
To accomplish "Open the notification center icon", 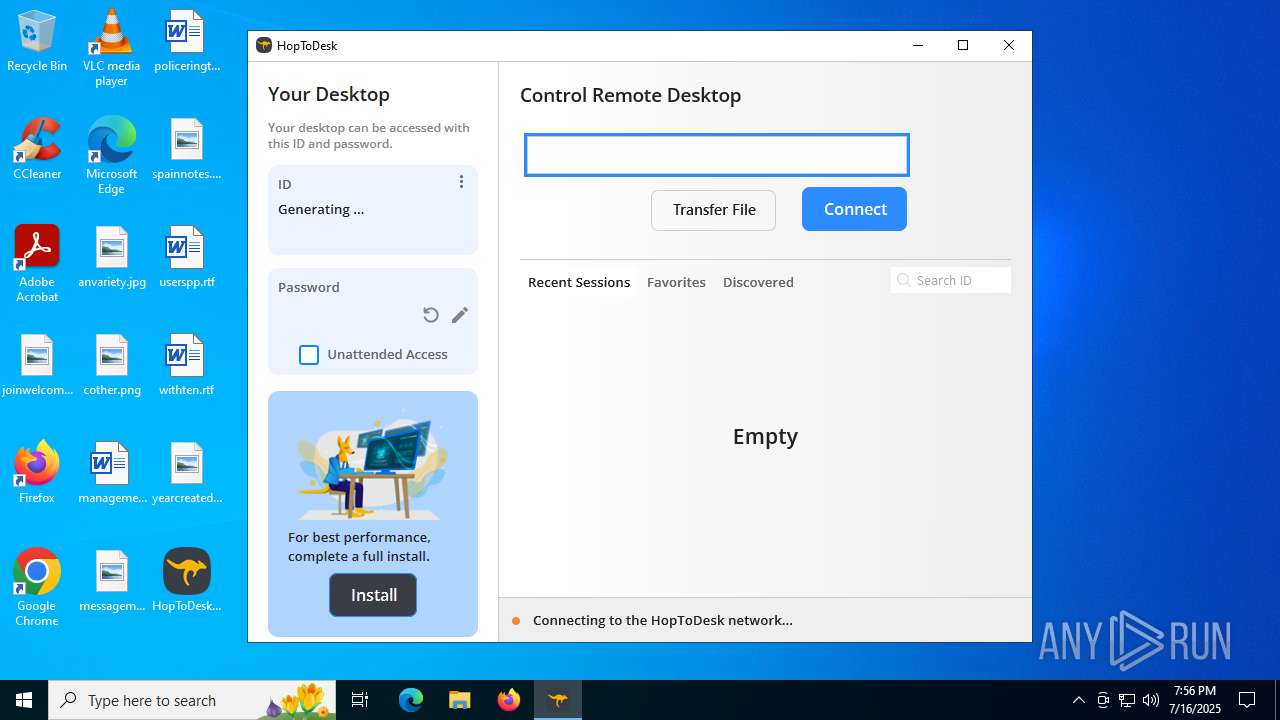I will pos(1247,700).
